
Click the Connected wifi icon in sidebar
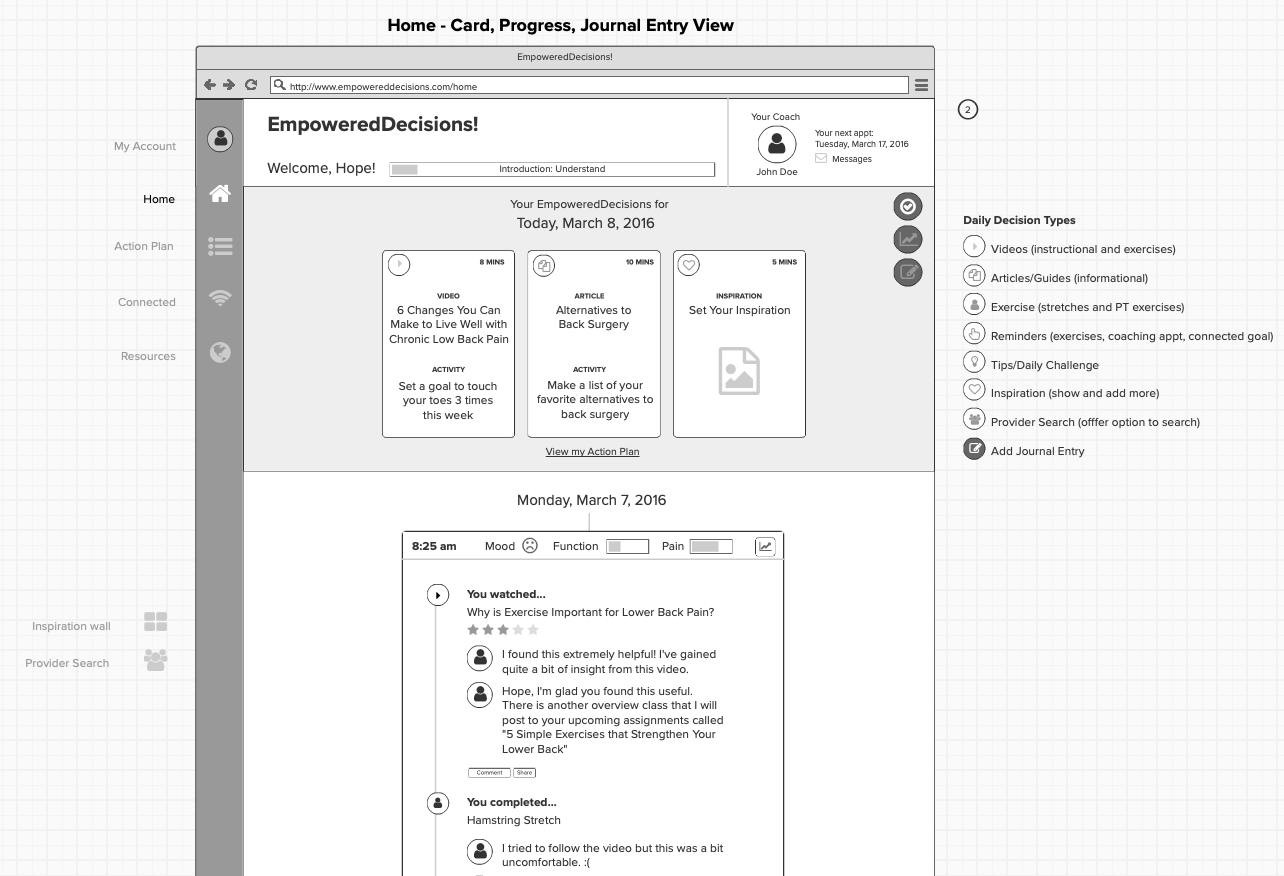220,298
